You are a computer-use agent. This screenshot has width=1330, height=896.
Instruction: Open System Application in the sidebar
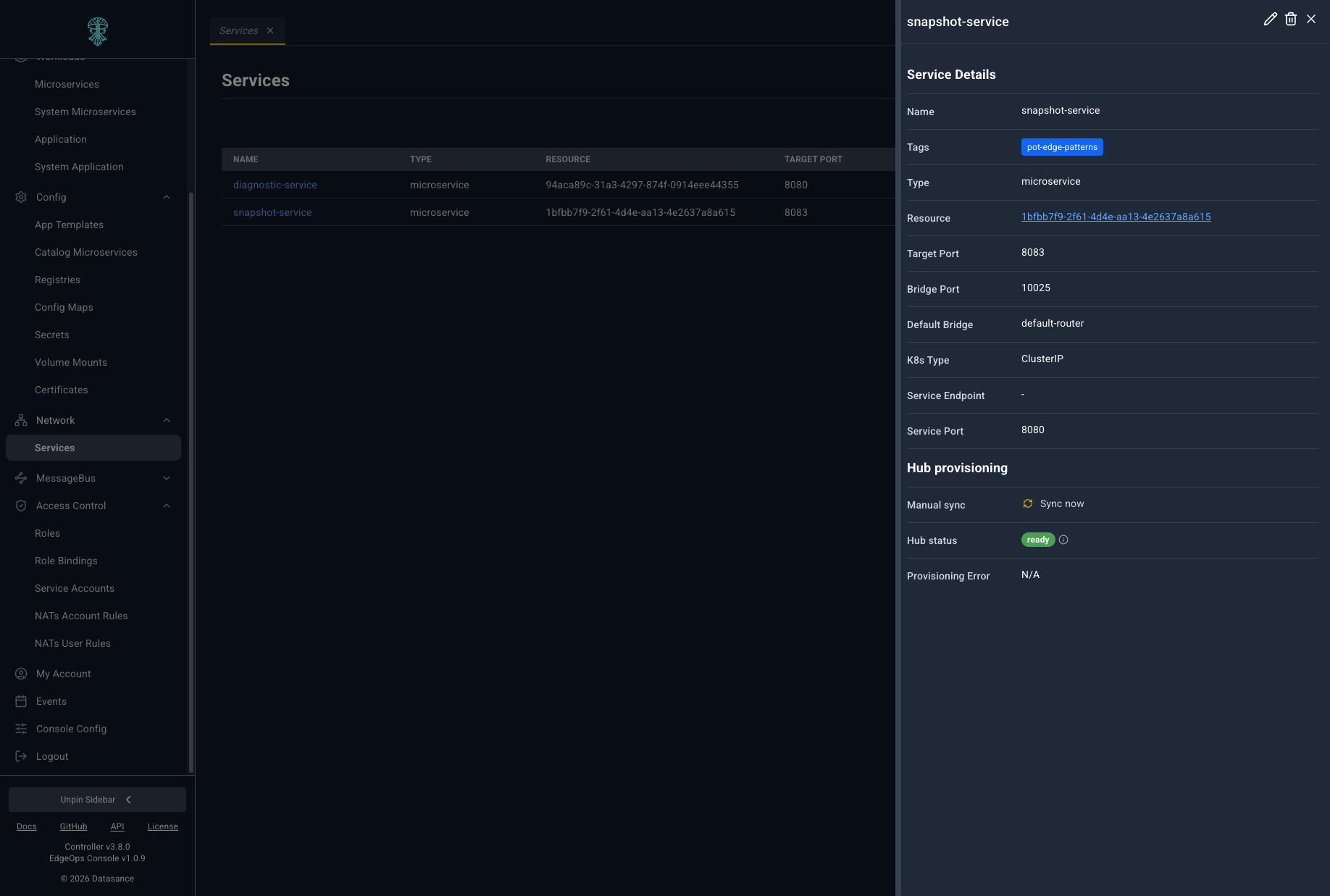click(x=79, y=167)
